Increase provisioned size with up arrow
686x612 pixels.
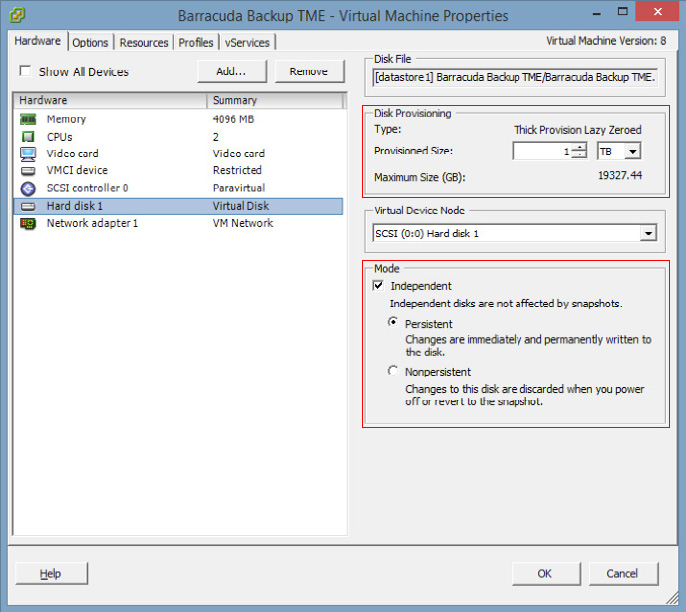tap(579, 147)
